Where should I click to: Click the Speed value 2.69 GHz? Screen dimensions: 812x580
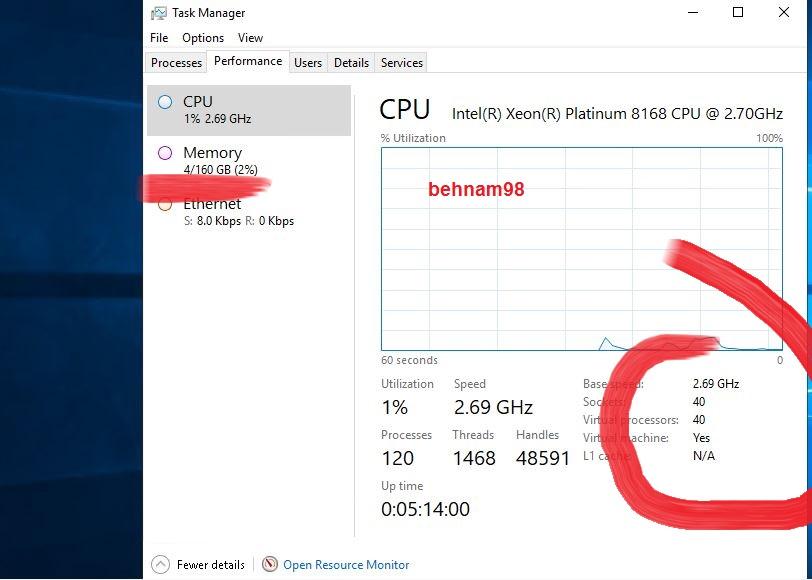[x=493, y=408]
